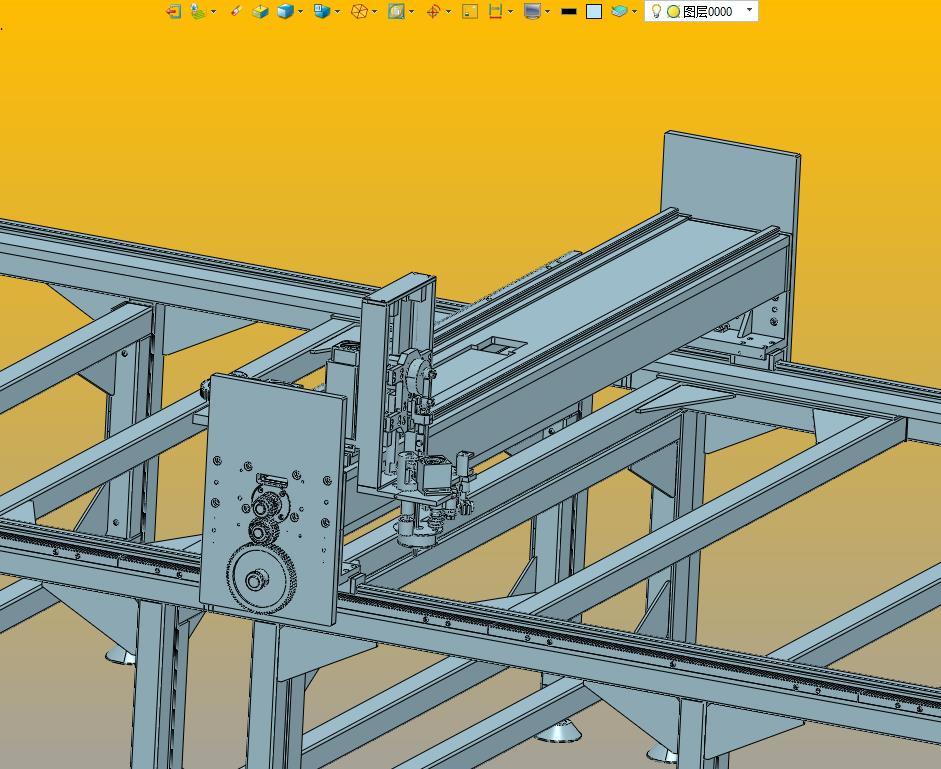
Task: Open the dropdown beside the dimension icon
Action: (510, 11)
